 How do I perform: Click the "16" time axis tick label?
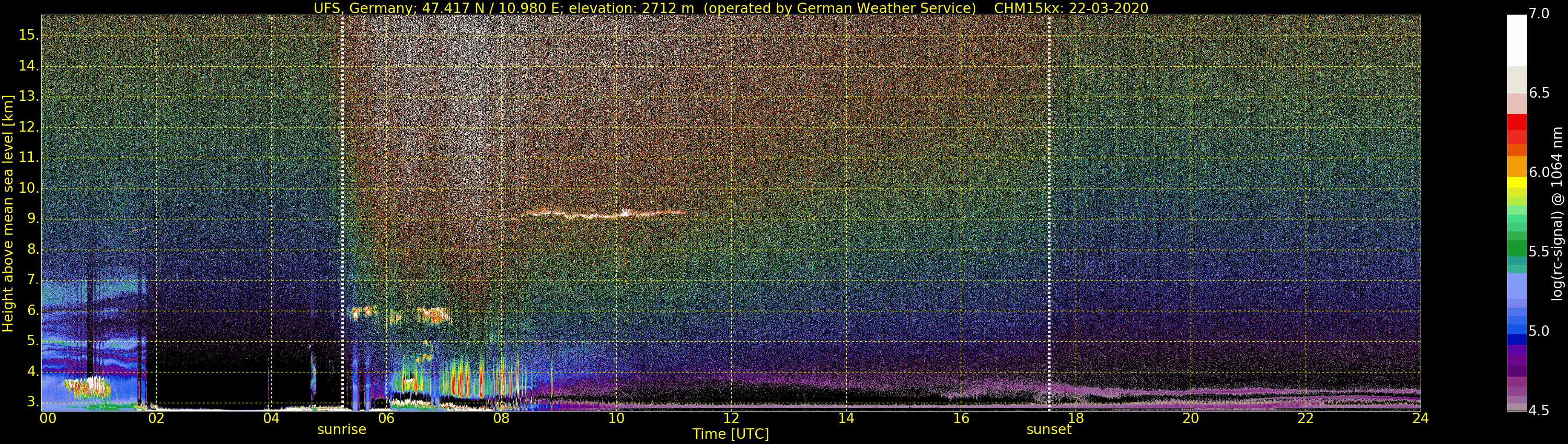(x=961, y=418)
